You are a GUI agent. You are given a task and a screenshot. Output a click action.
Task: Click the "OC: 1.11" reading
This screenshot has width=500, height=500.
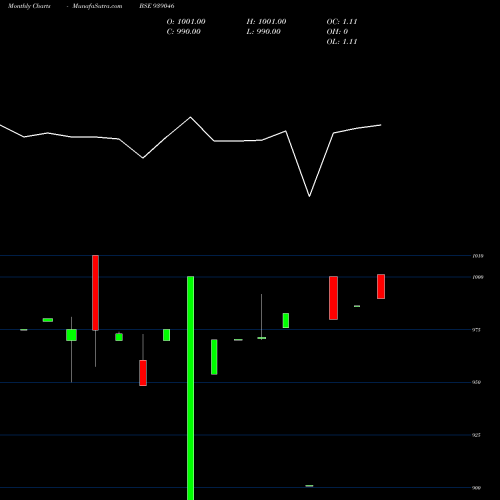342,22
